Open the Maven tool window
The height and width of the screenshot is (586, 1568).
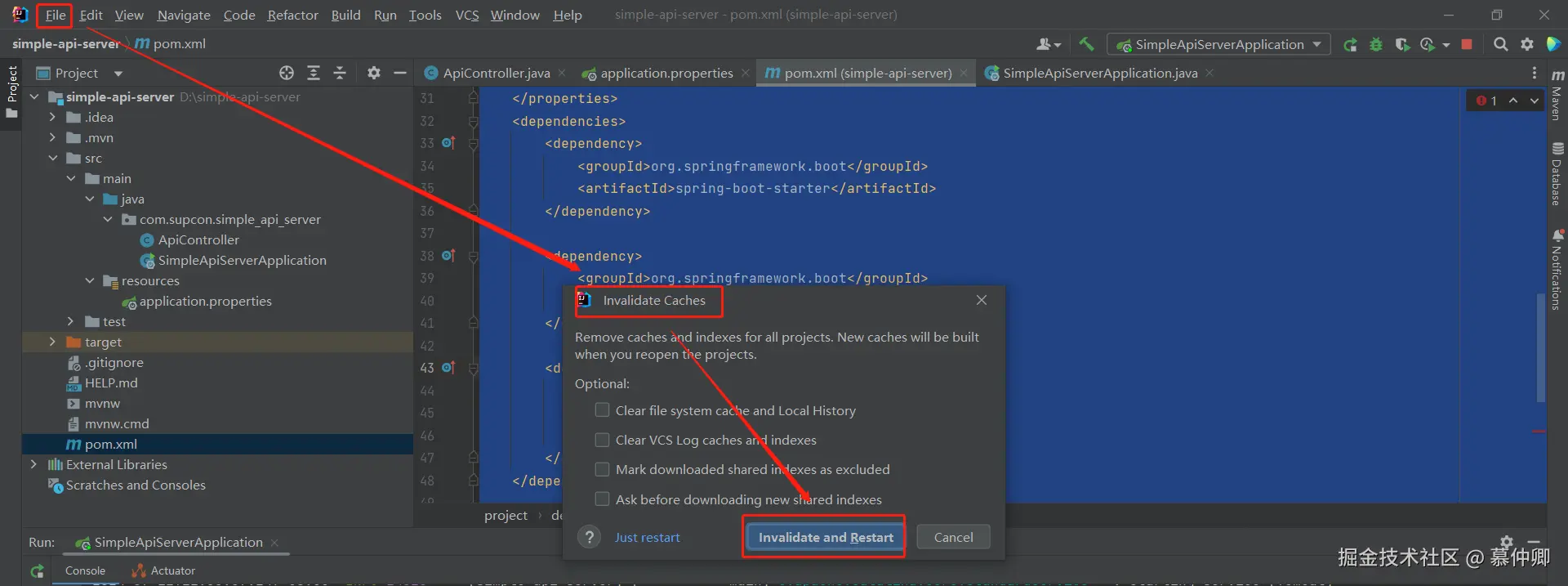click(1557, 94)
